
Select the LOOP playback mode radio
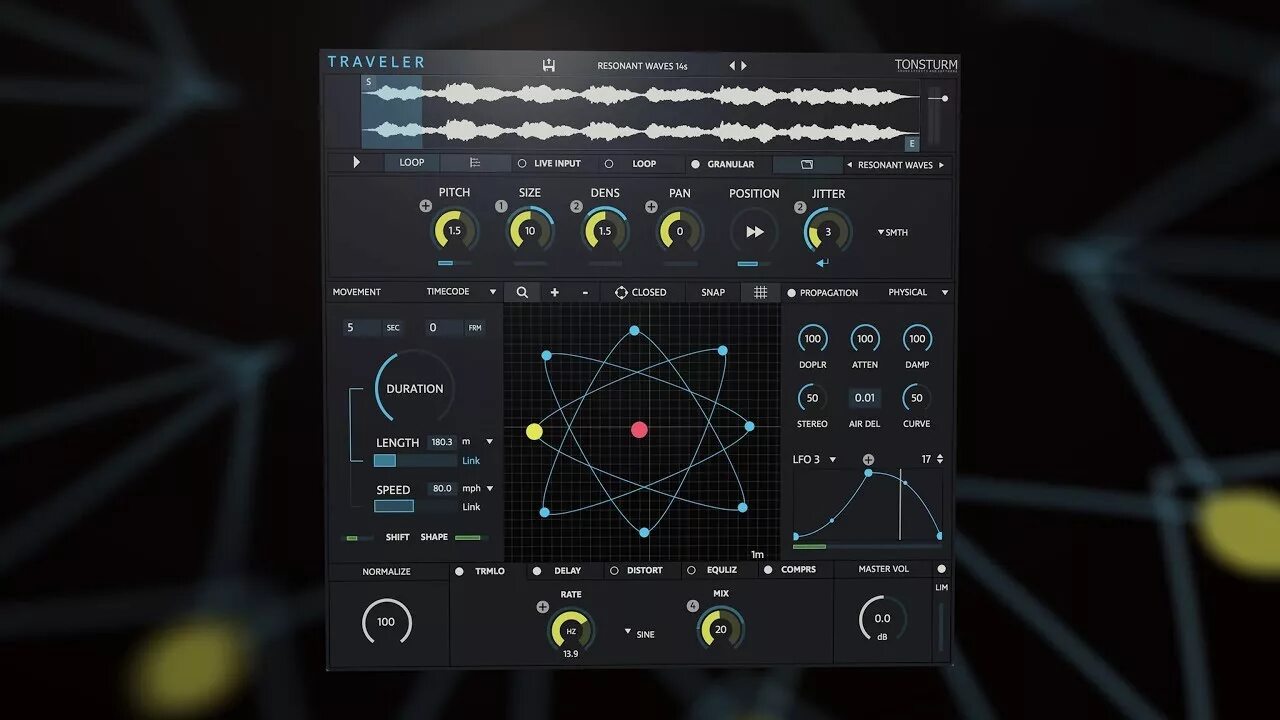coord(609,164)
